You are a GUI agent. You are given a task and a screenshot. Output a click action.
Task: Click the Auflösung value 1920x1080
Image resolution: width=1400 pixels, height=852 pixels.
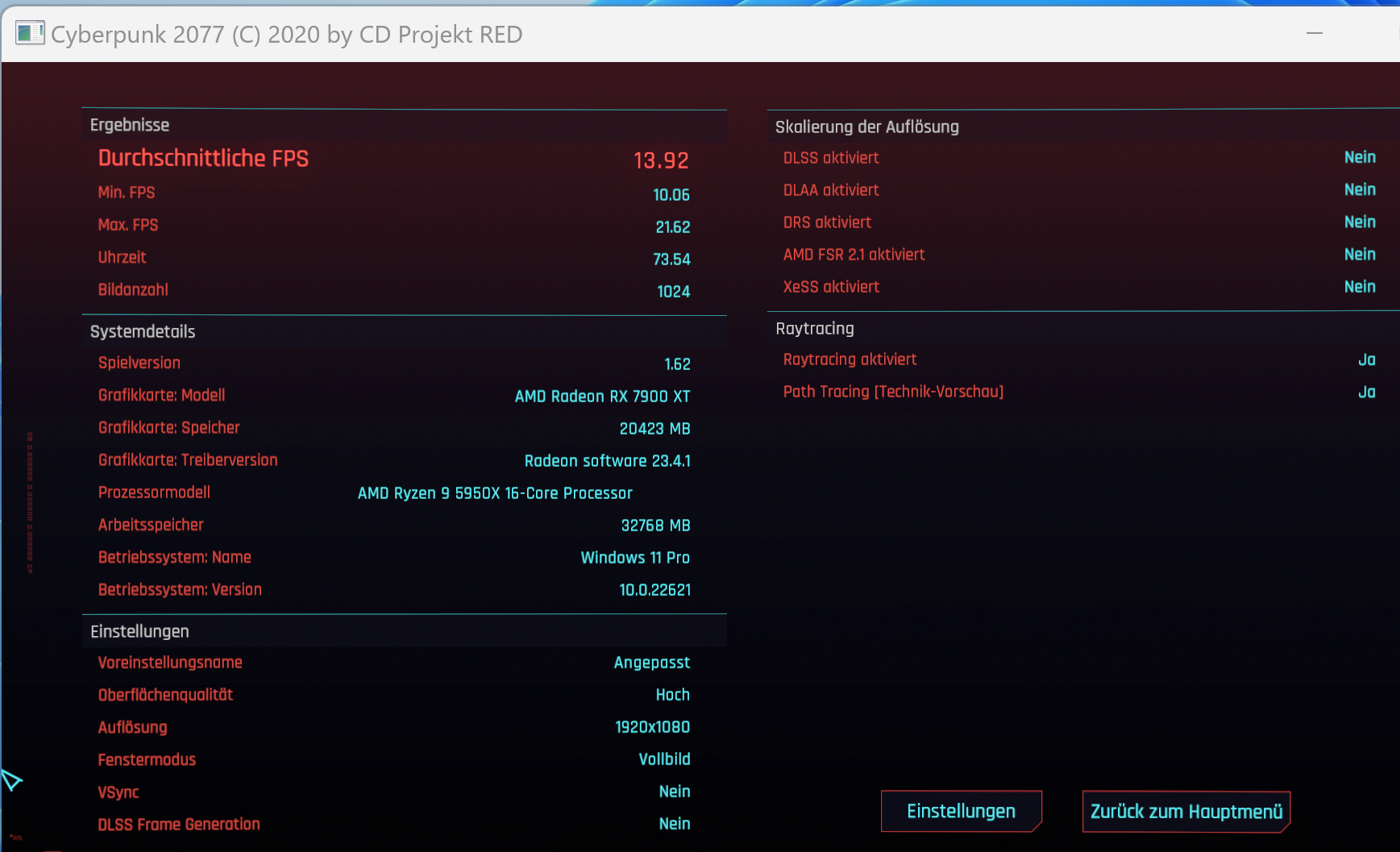click(x=652, y=727)
